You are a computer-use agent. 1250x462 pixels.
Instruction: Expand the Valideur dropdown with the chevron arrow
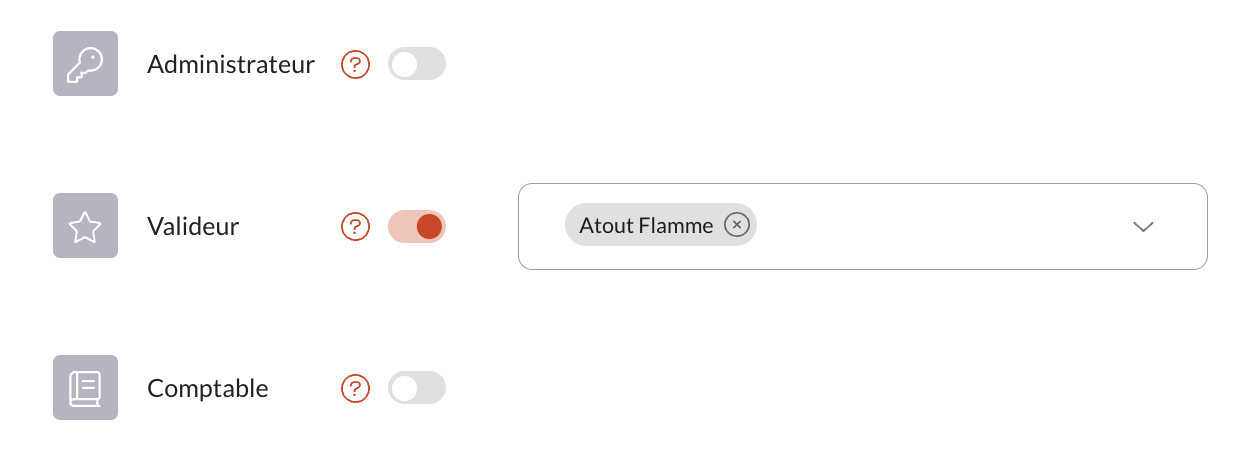[1143, 227]
